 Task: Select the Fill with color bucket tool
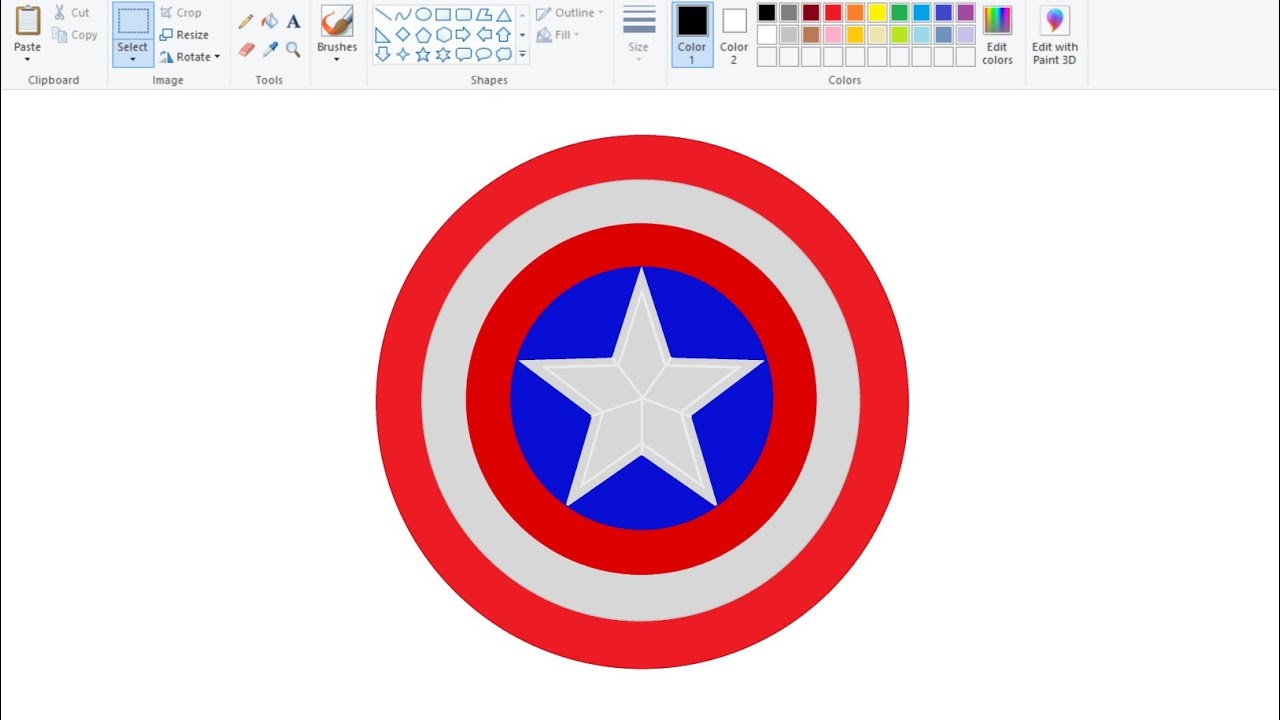(x=270, y=21)
